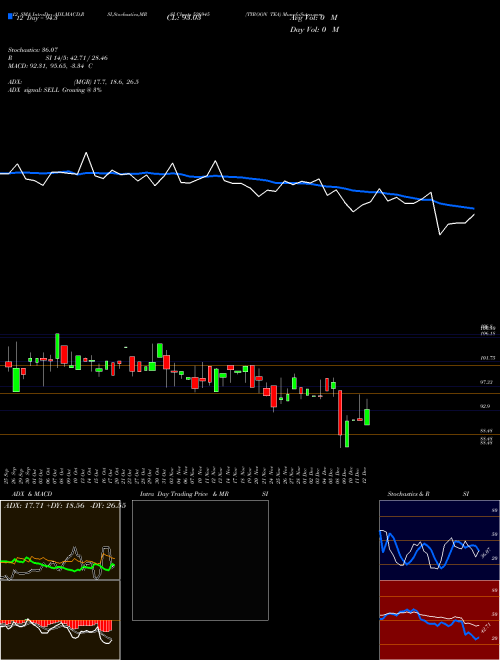This screenshot has height=660, width=500.
Task: Click the tallest green candle near 07 Oct
Action: pyautogui.click(x=57, y=346)
